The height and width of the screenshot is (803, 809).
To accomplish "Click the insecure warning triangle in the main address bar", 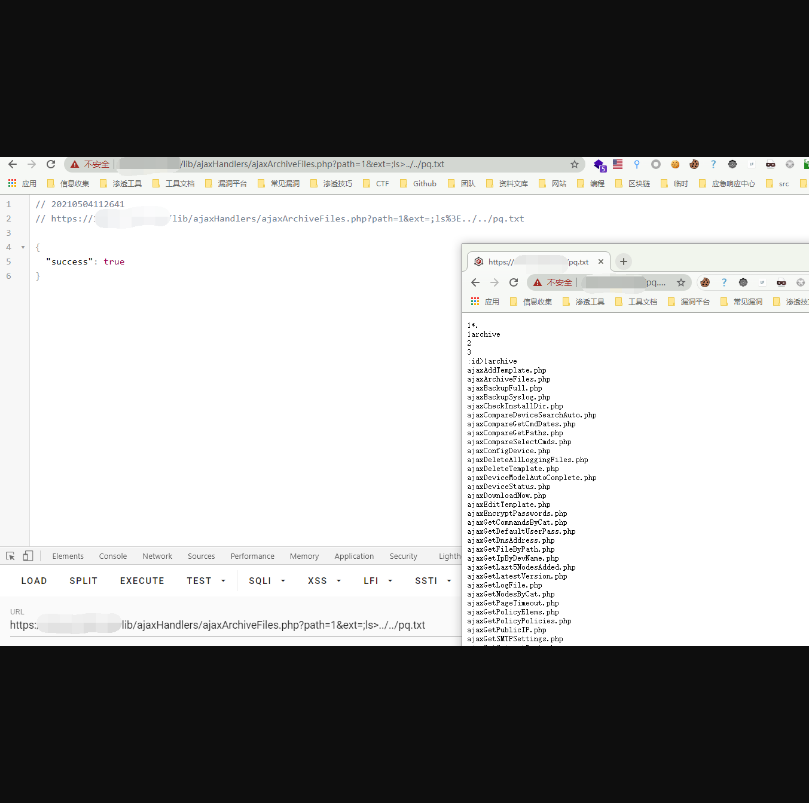I will pos(75,164).
